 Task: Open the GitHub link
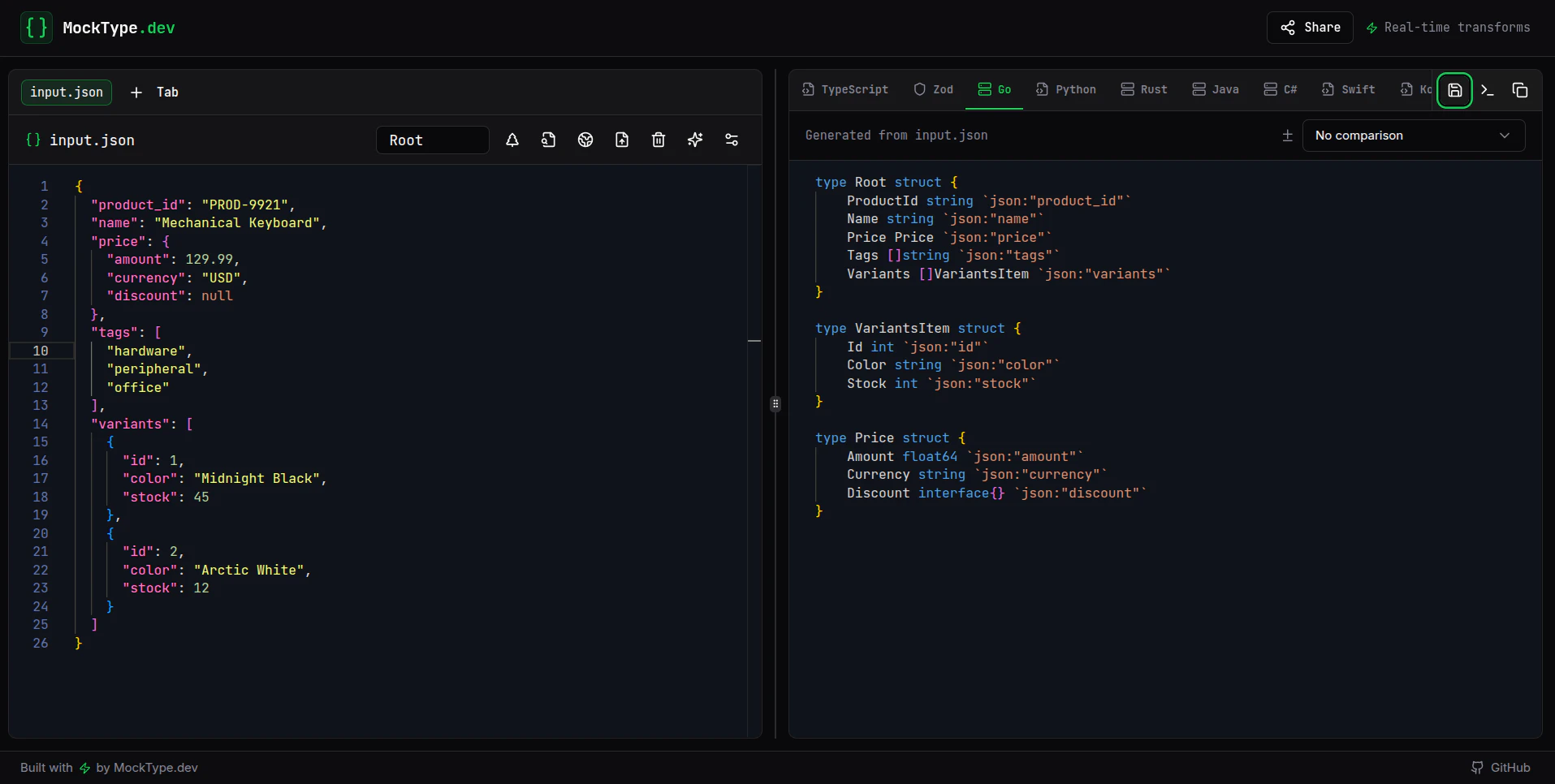1501,767
